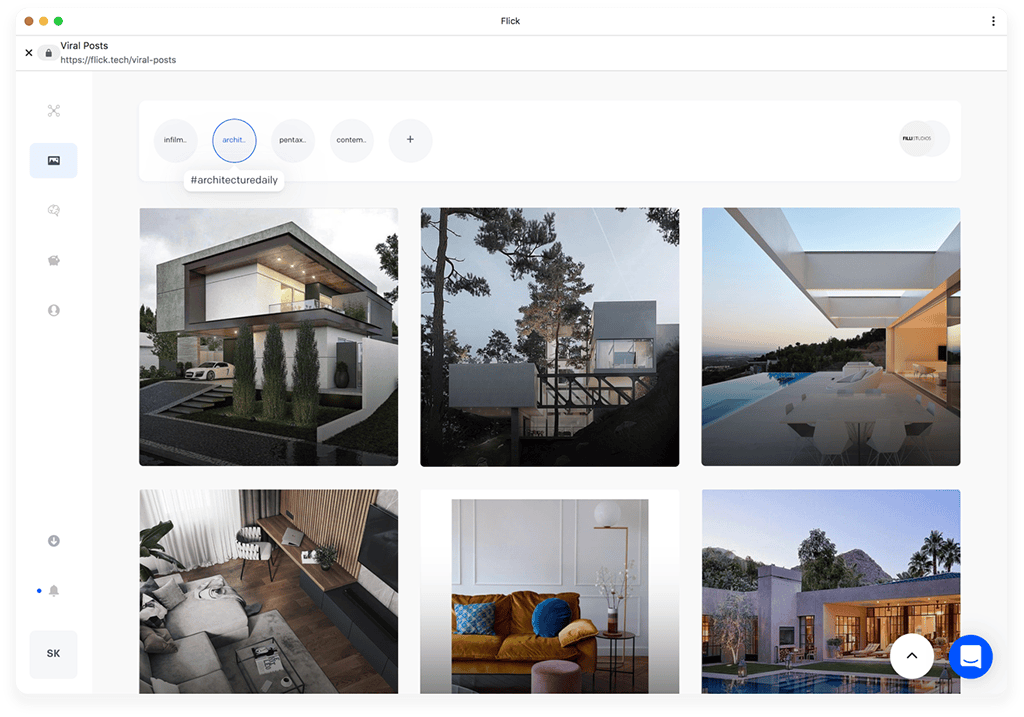Select the Viral Posts image icon

54,161
